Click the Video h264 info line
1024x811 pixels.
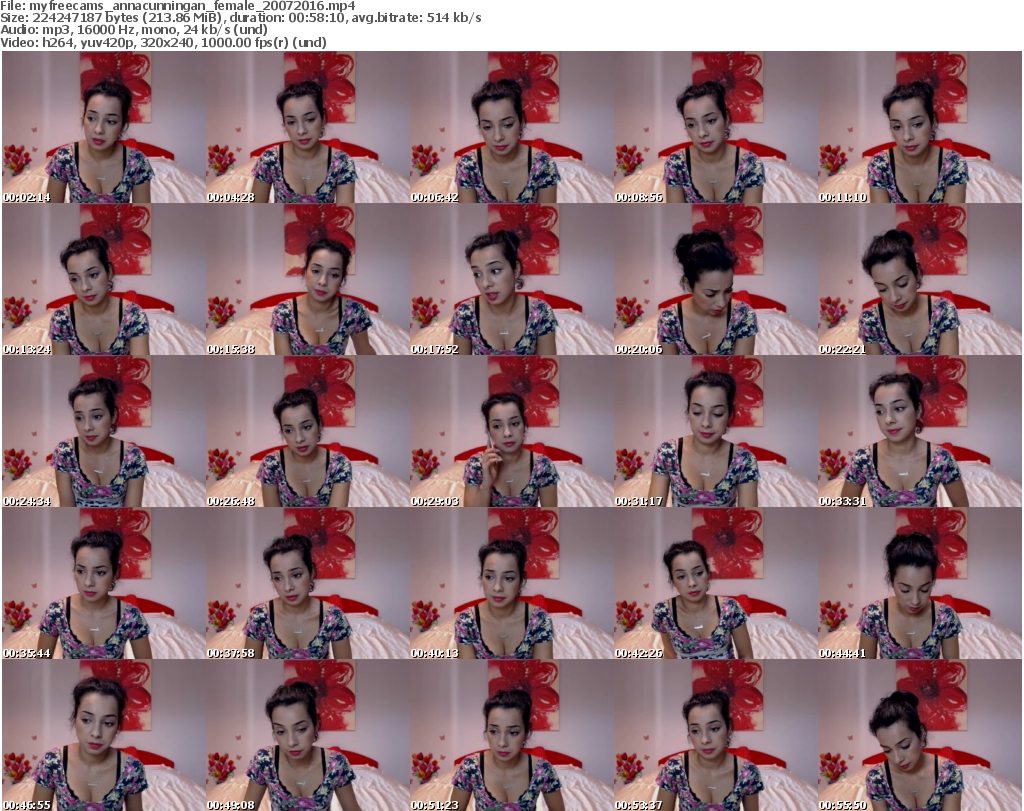[163, 42]
